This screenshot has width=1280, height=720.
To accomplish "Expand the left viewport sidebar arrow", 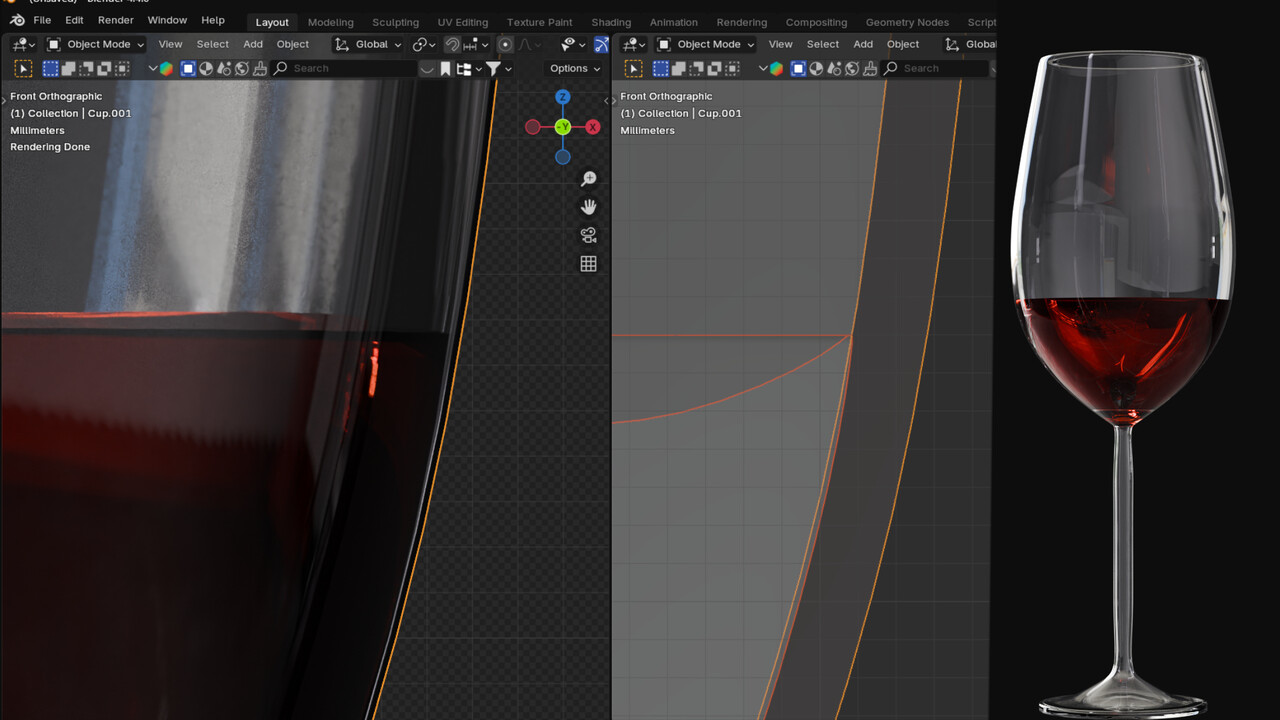I will pyautogui.click(x=607, y=101).
